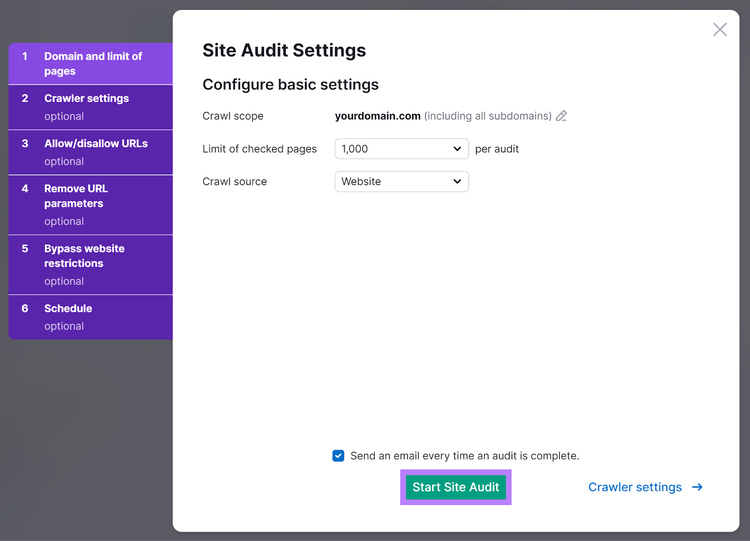The width and height of the screenshot is (750, 541).
Task: Toggle email notification checkbox for completed audits
Action: click(338, 456)
